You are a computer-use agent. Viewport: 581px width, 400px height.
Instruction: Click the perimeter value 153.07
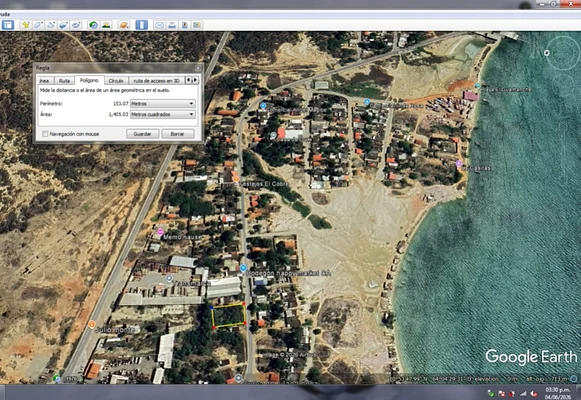click(x=121, y=104)
